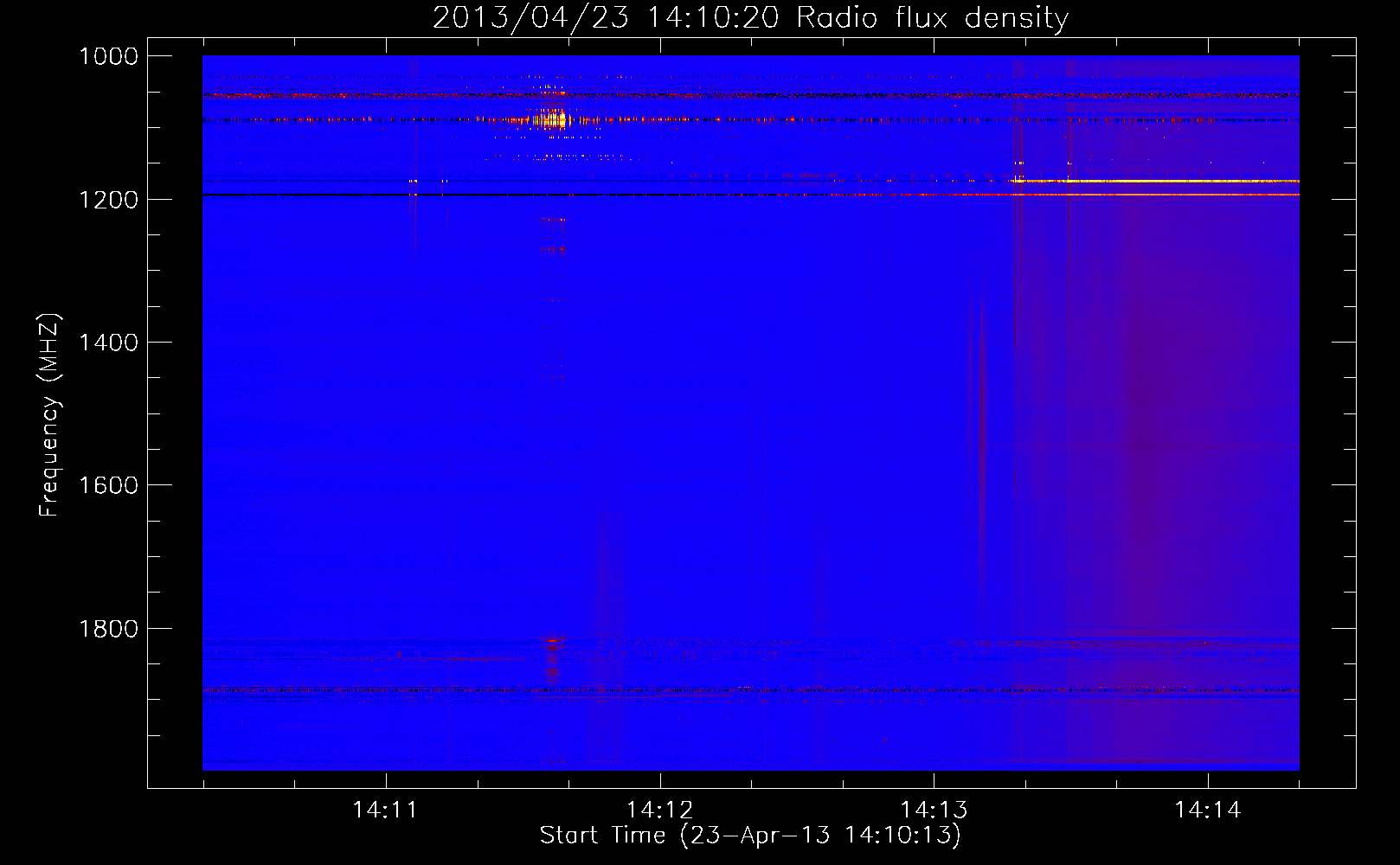This screenshot has height=865, width=1400.
Task: Click the 1000 frequency tick label
Action: 108,56
